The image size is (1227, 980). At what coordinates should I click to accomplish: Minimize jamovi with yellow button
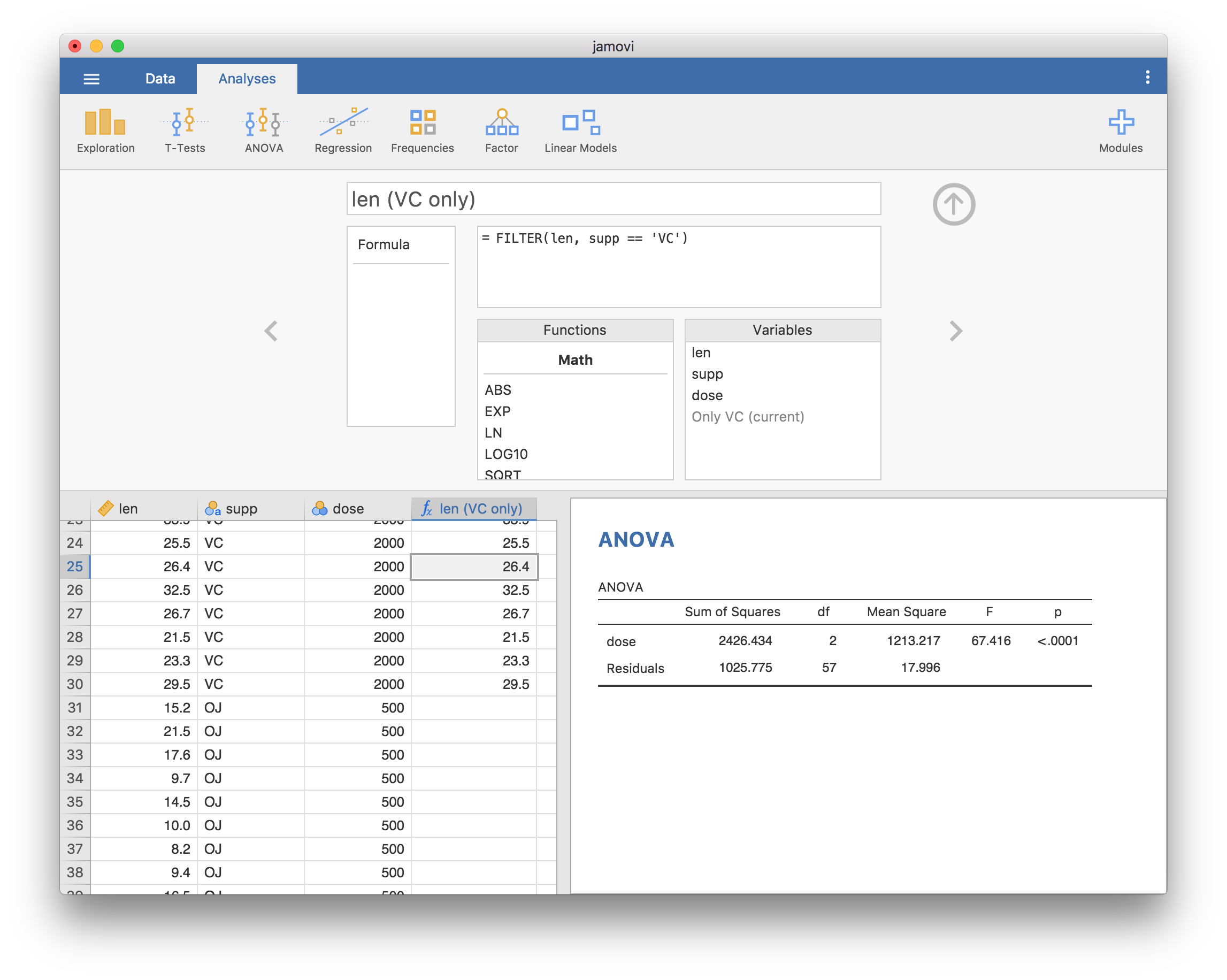pos(96,46)
